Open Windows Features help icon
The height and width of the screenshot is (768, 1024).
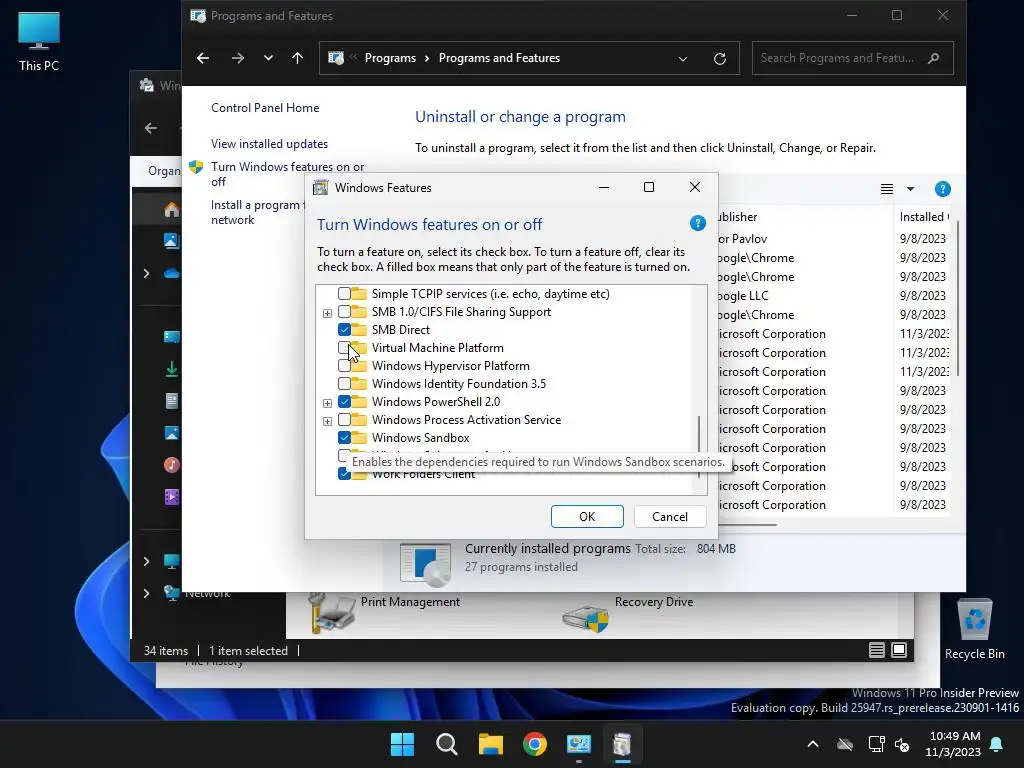point(697,223)
